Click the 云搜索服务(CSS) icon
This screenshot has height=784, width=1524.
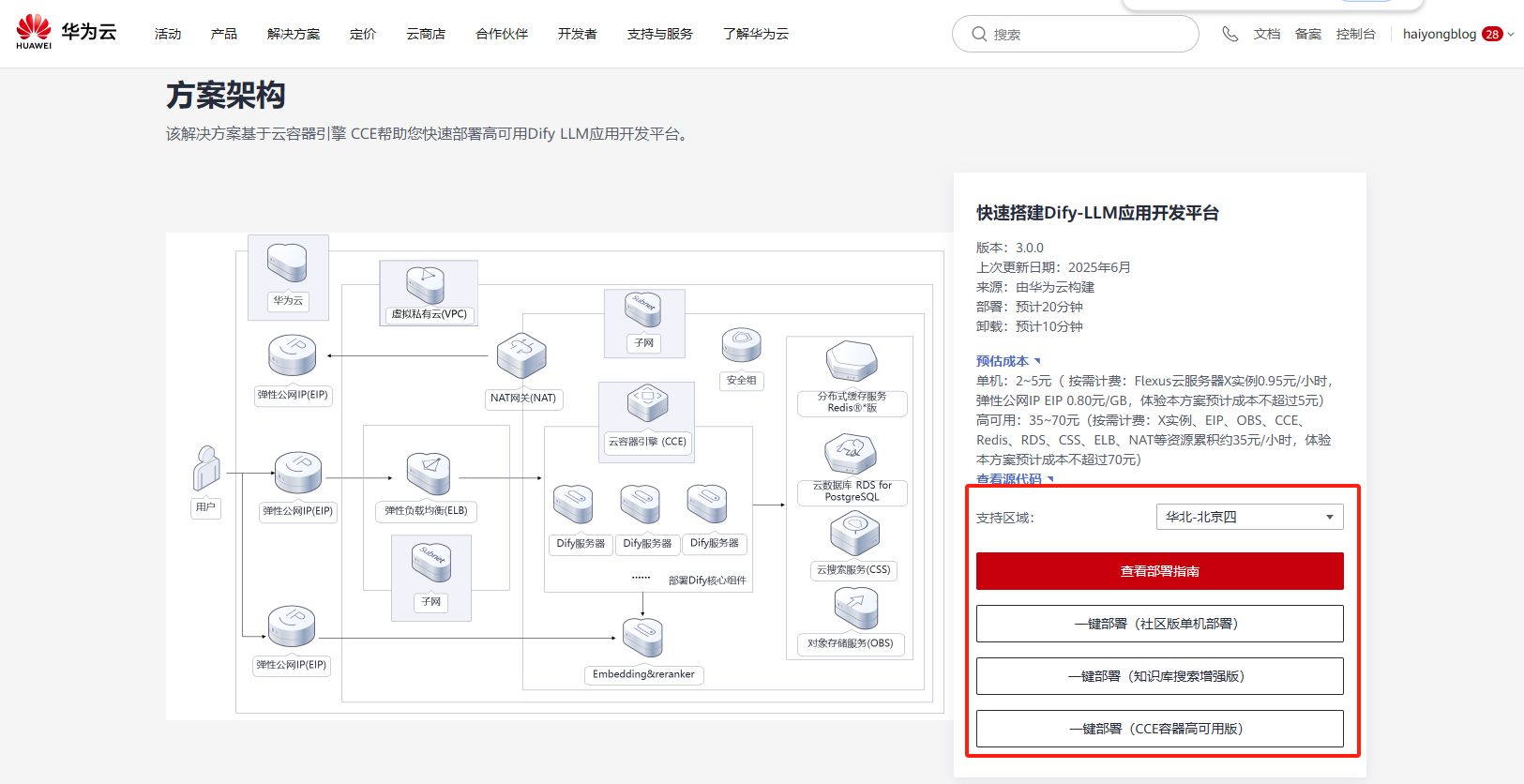(x=854, y=534)
